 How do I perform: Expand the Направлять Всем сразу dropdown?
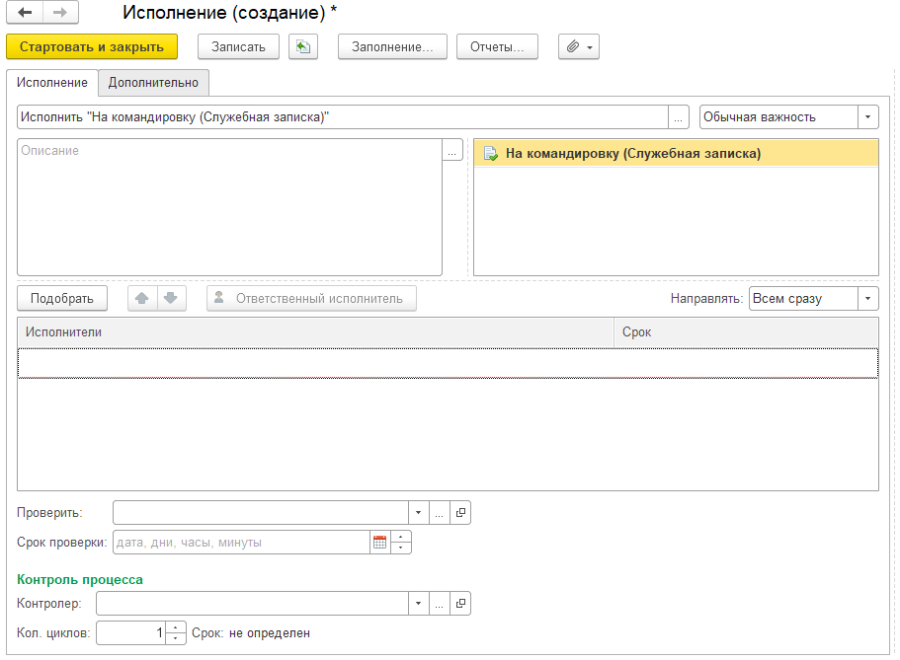867,299
